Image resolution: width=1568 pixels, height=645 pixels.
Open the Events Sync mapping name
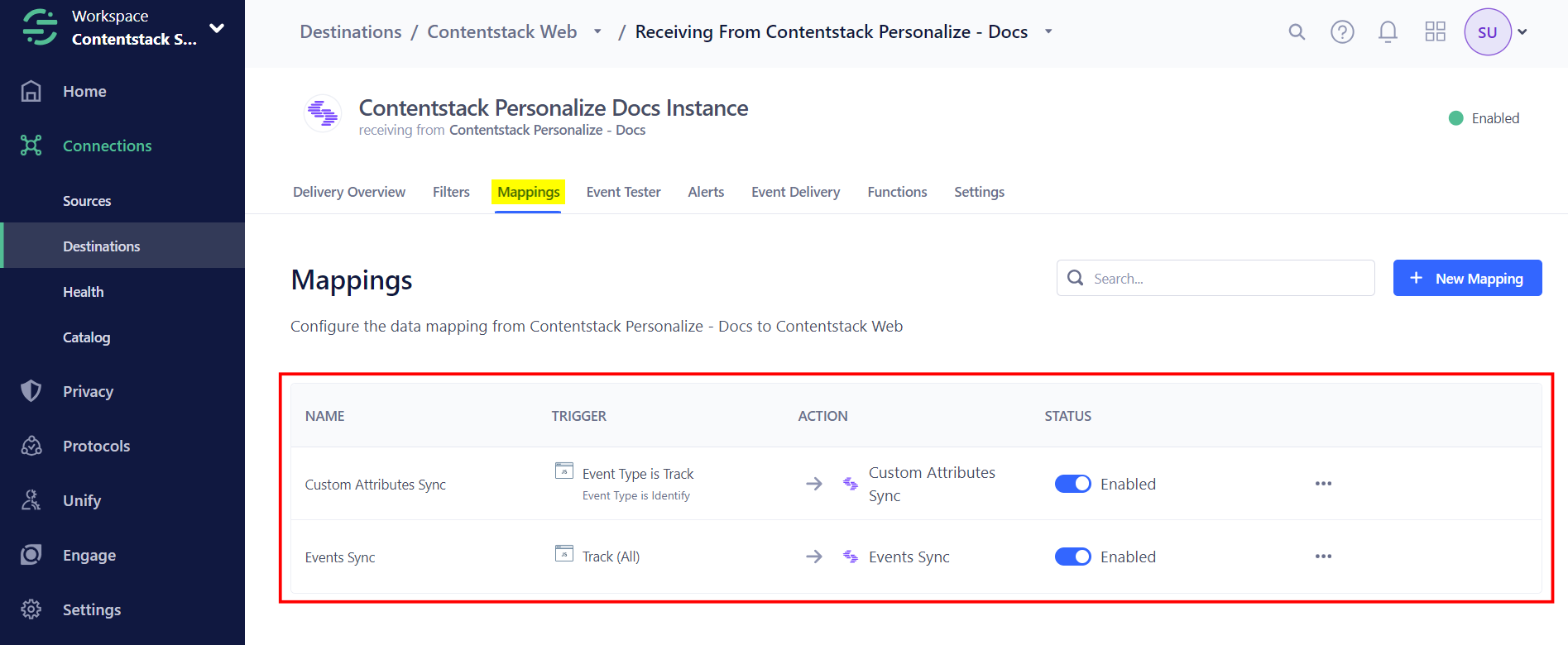(x=340, y=557)
